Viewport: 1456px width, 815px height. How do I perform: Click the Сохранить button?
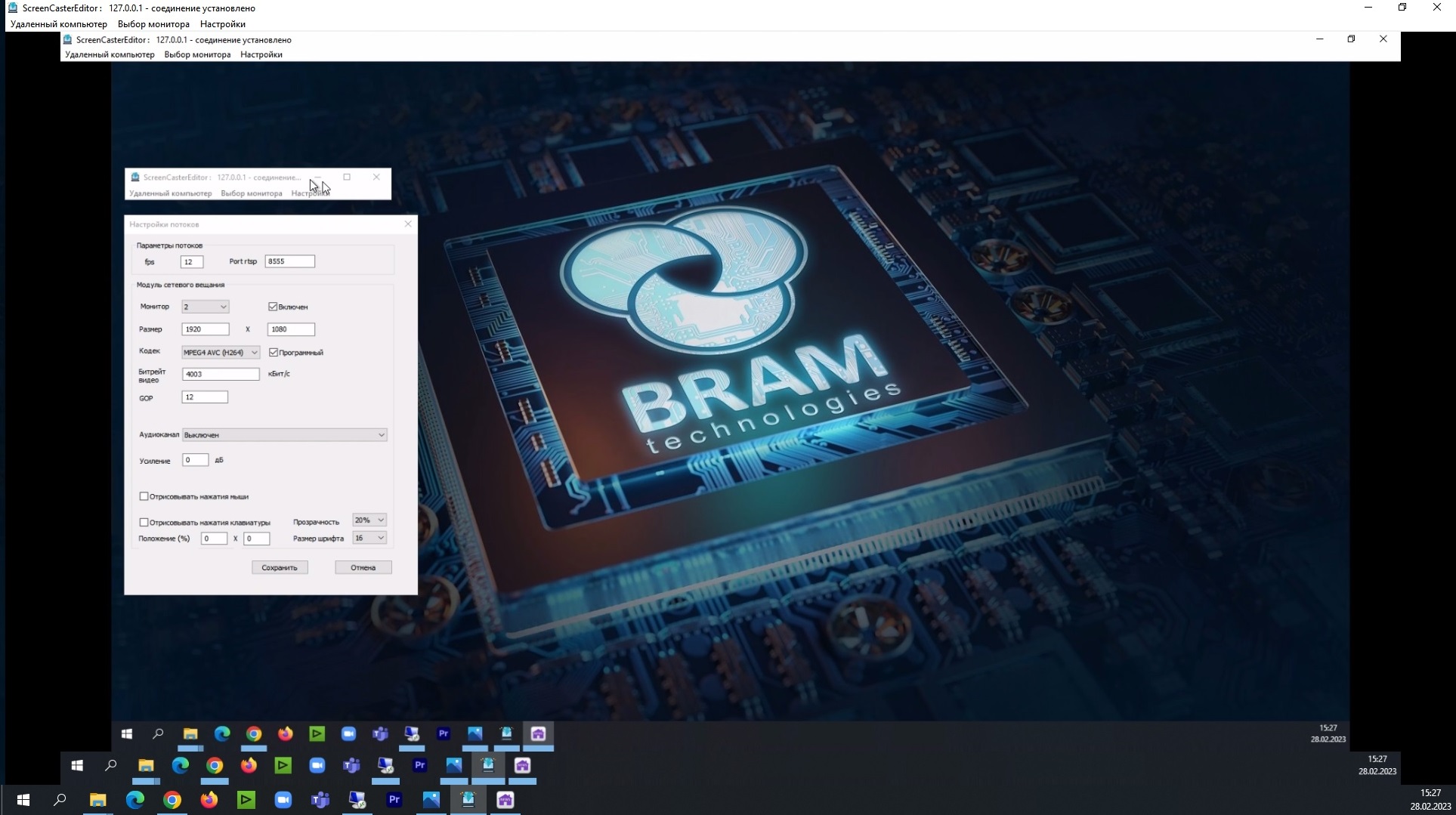[x=279, y=567]
